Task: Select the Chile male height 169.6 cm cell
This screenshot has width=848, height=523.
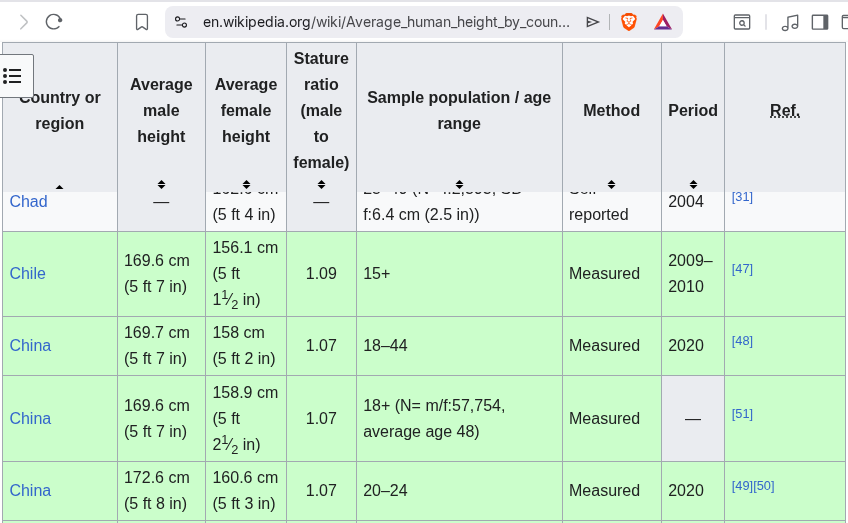Action: coord(161,274)
